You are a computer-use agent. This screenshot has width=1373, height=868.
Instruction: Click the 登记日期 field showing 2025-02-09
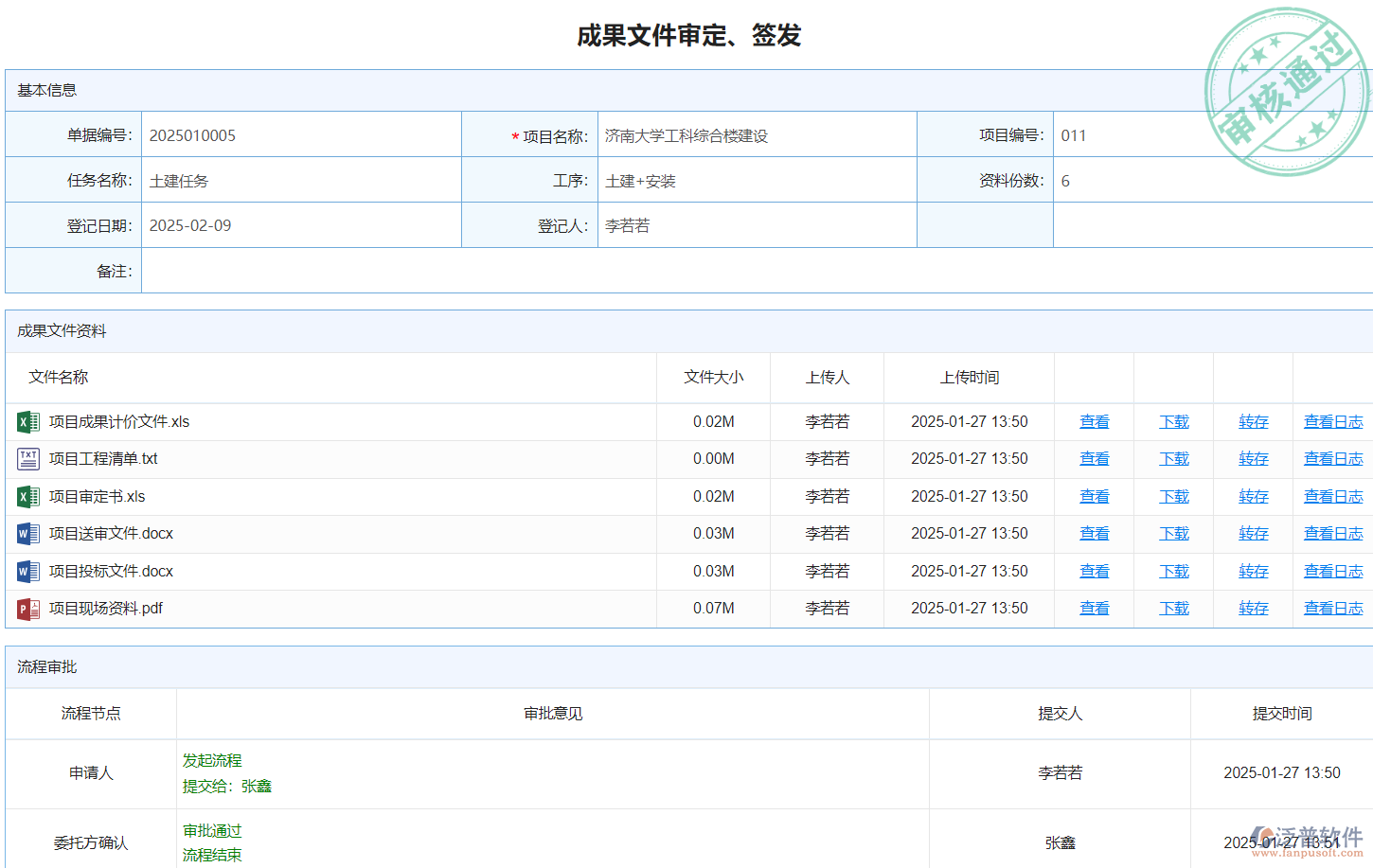point(300,226)
